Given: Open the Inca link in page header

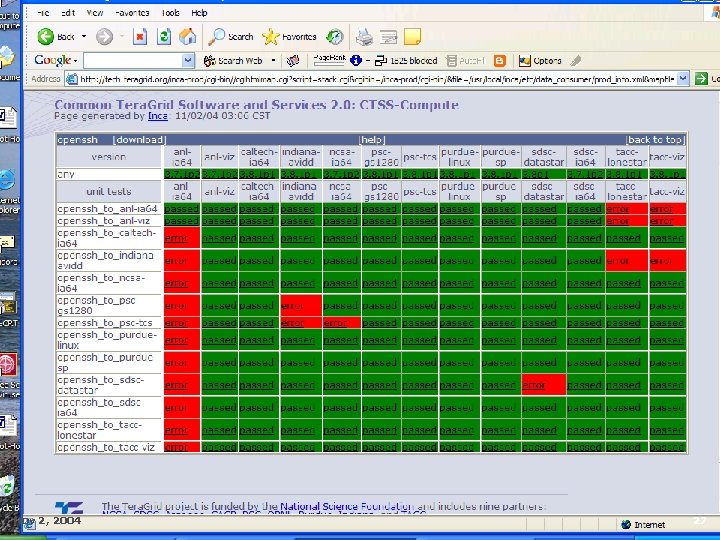Looking at the screenshot, I should point(158,116).
